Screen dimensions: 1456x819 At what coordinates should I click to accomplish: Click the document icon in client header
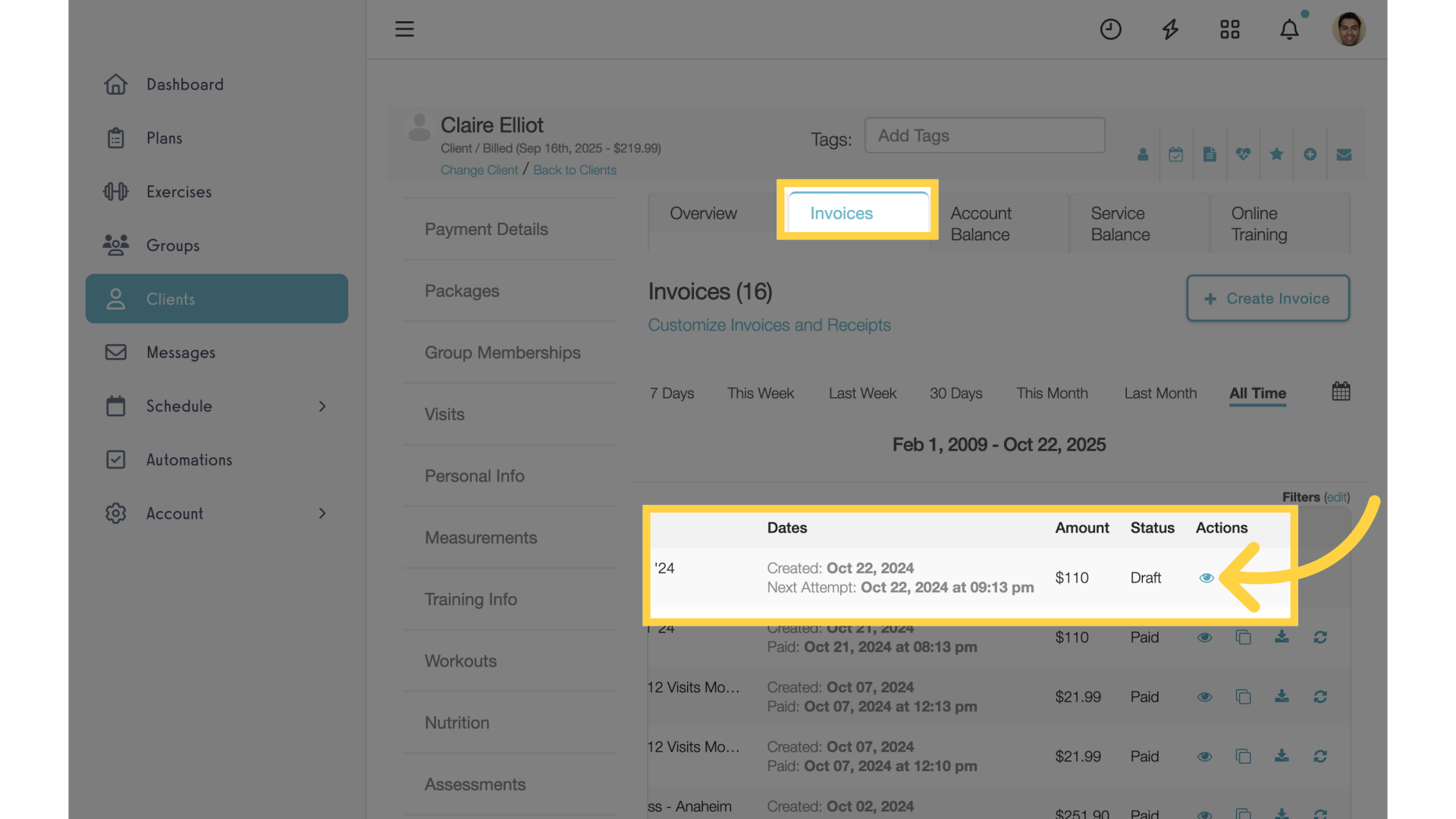point(1210,155)
